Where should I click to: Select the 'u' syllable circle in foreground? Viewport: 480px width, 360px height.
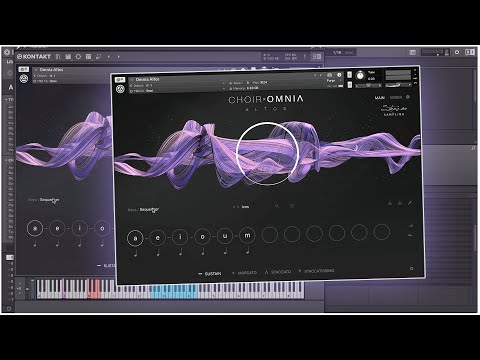pos(225,236)
